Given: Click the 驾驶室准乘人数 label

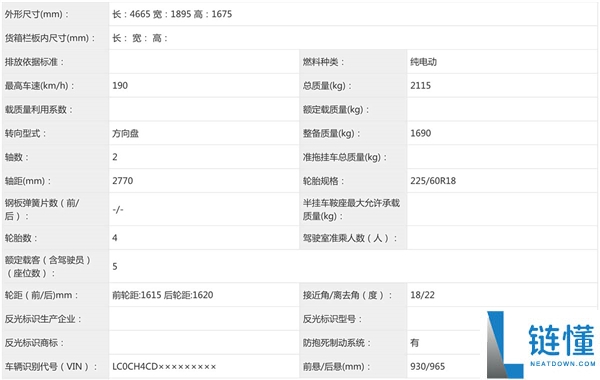Looking at the screenshot, I should (350, 238).
